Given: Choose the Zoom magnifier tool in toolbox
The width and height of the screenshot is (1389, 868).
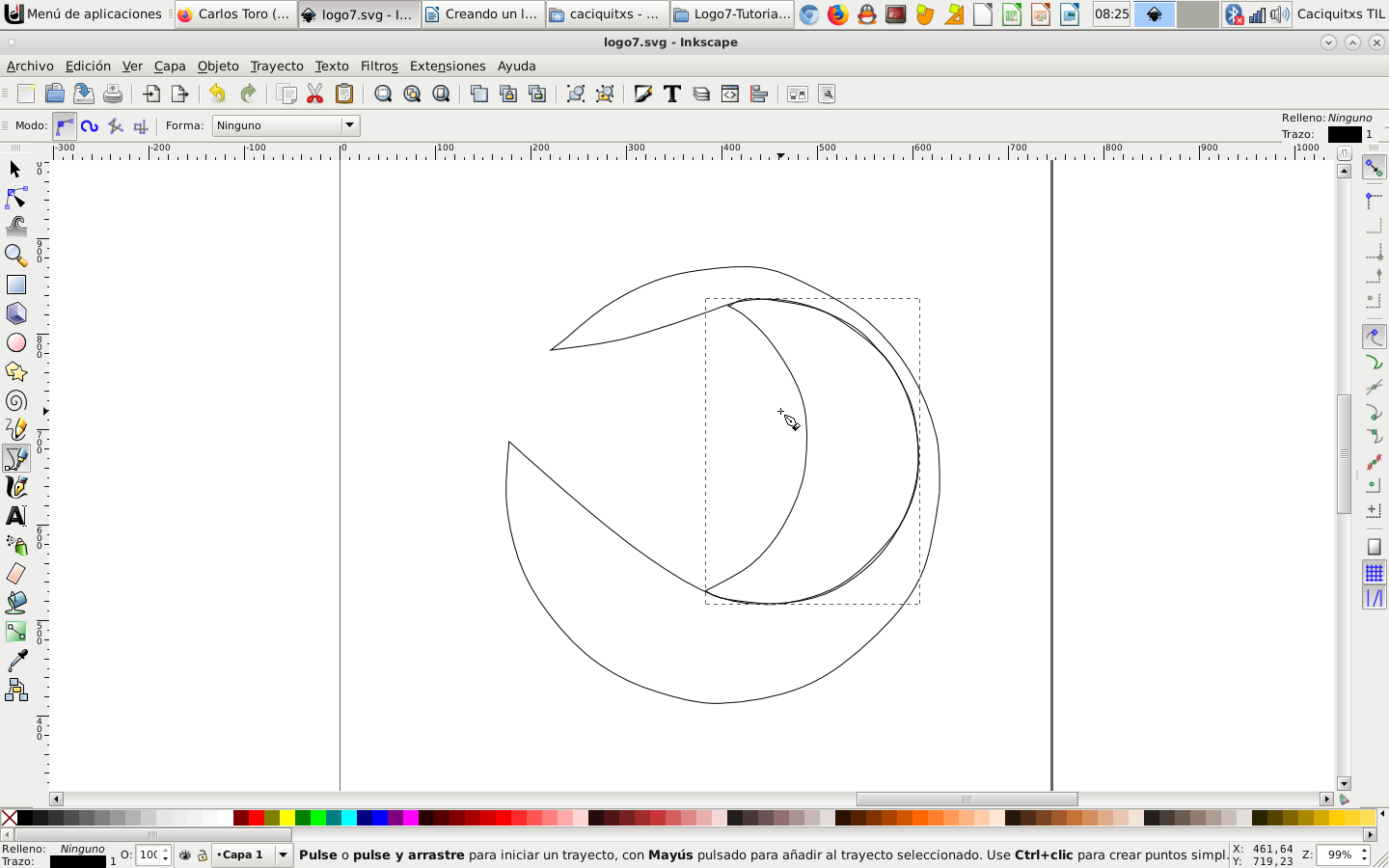Looking at the screenshot, I should [x=15, y=255].
